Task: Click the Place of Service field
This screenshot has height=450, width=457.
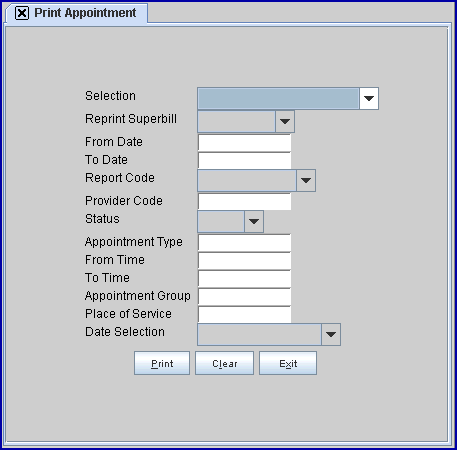Action: [x=244, y=315]
